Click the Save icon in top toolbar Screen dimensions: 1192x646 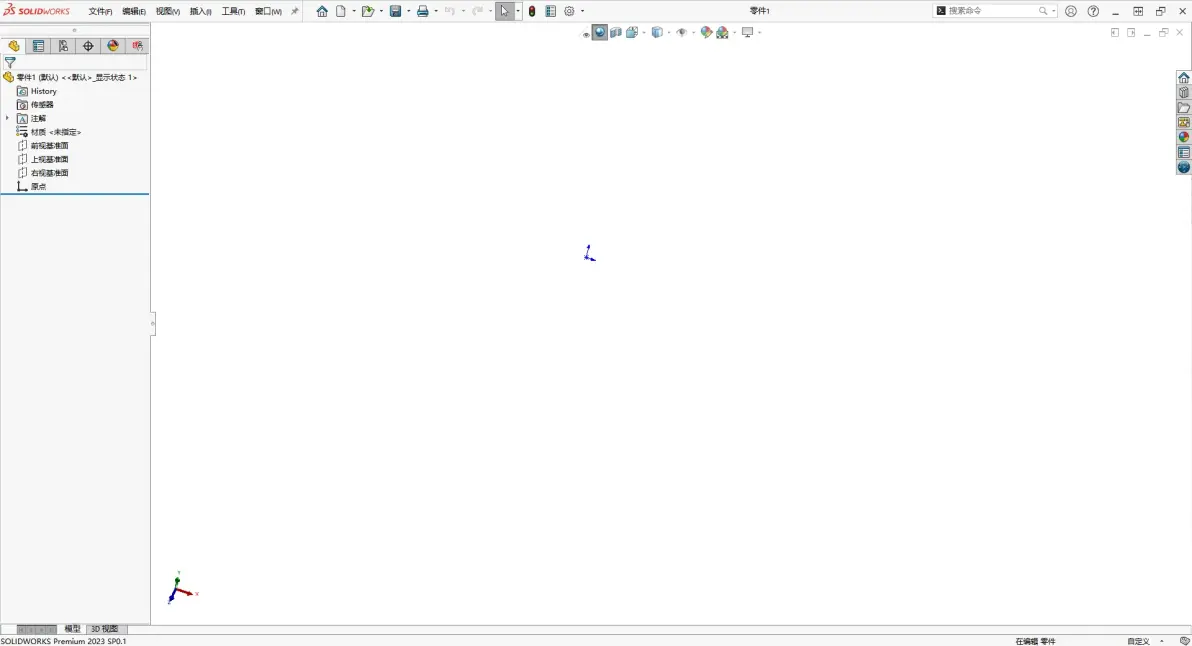point(395,11)
